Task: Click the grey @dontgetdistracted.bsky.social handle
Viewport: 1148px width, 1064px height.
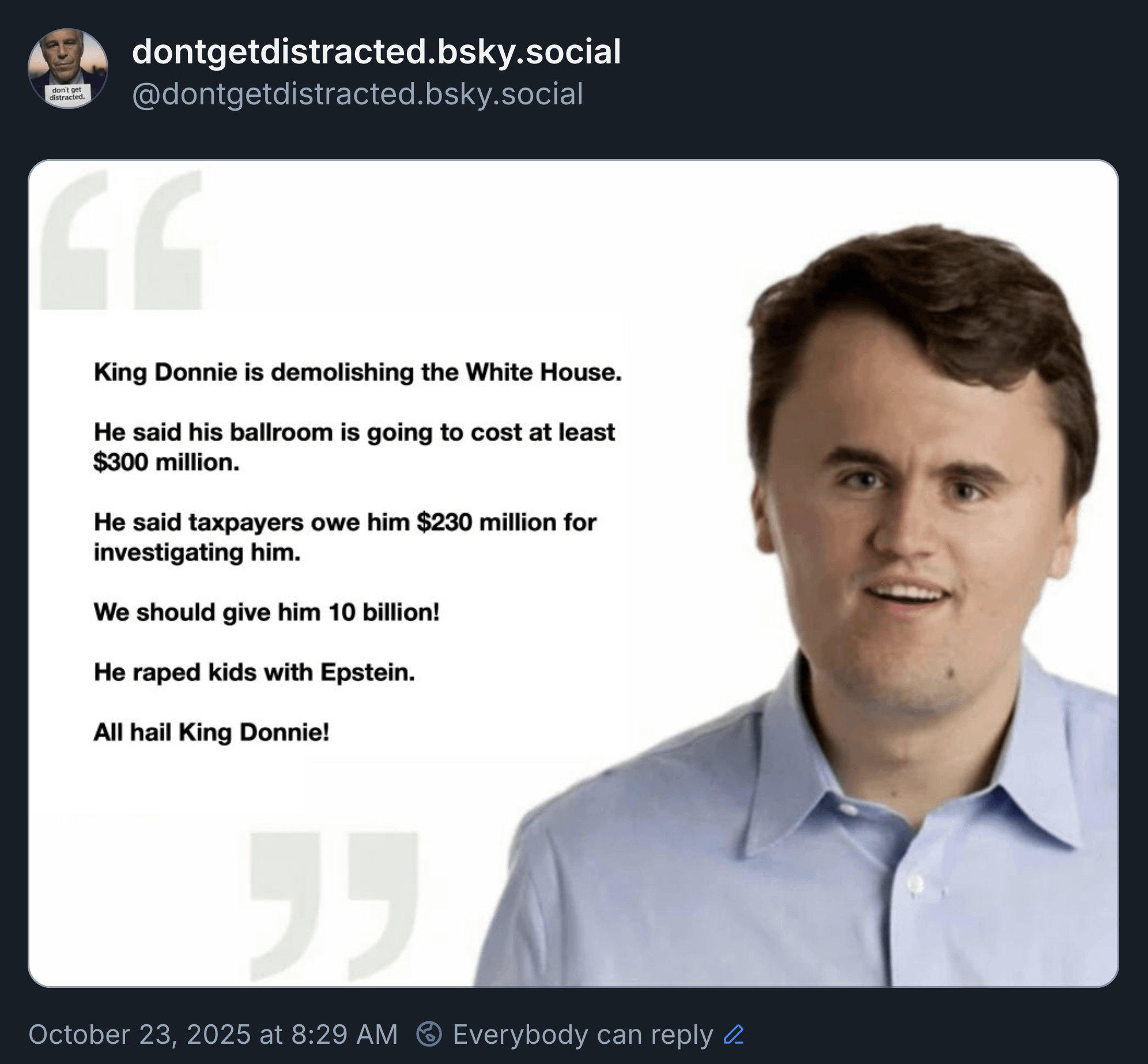Action: (x=357, y=94)
